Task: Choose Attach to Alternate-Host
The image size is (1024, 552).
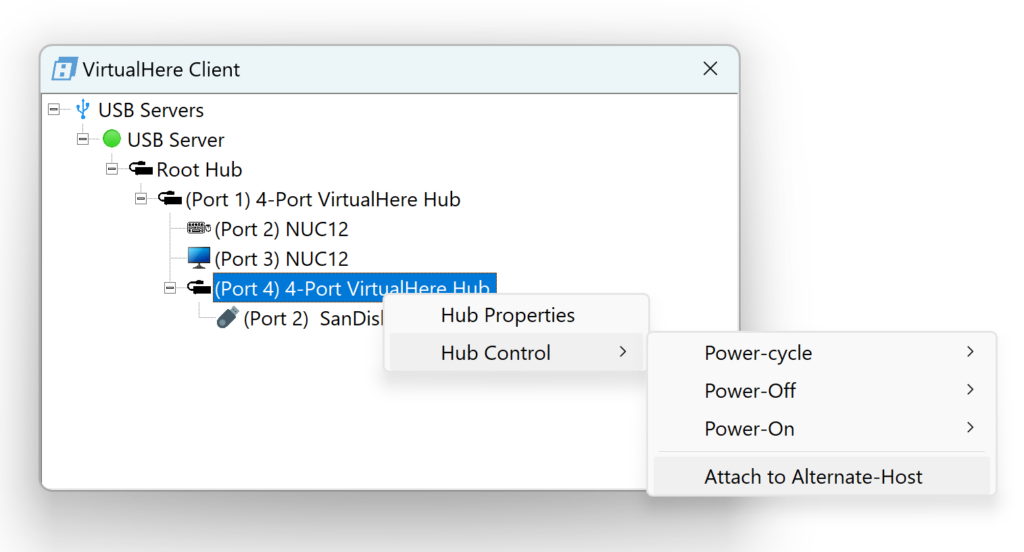Action: coord(812,477)
